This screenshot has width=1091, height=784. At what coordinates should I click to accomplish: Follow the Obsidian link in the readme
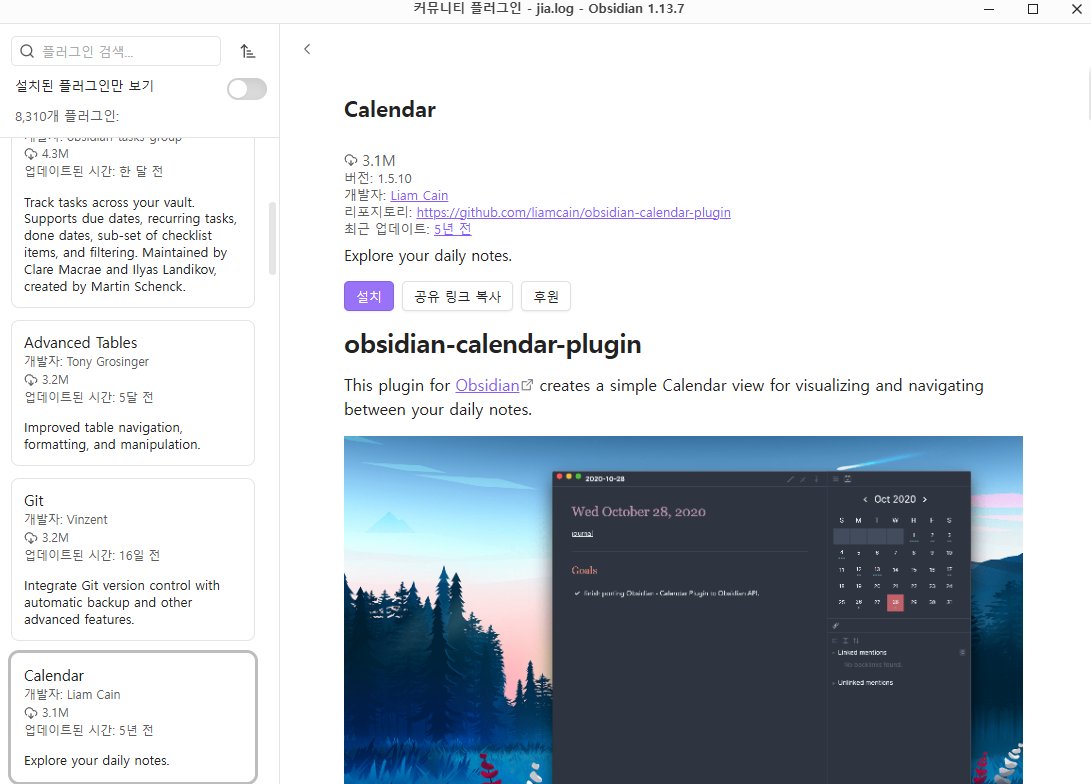point(487,385)
